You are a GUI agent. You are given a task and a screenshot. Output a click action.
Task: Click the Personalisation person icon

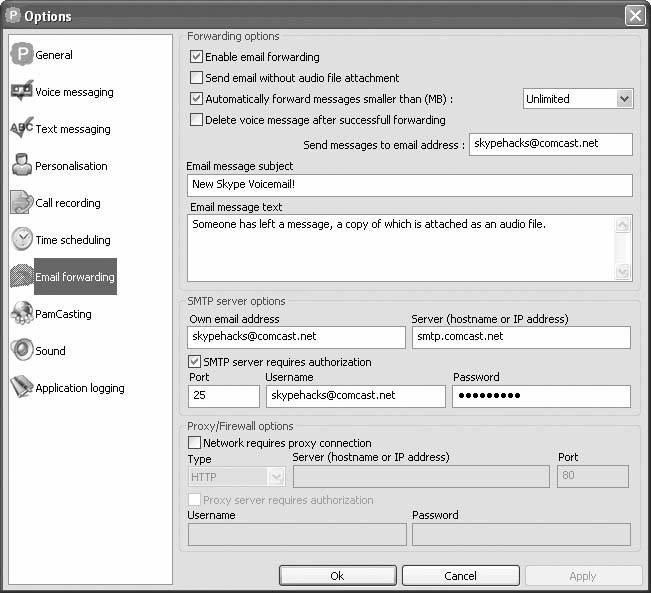(21, 166)
